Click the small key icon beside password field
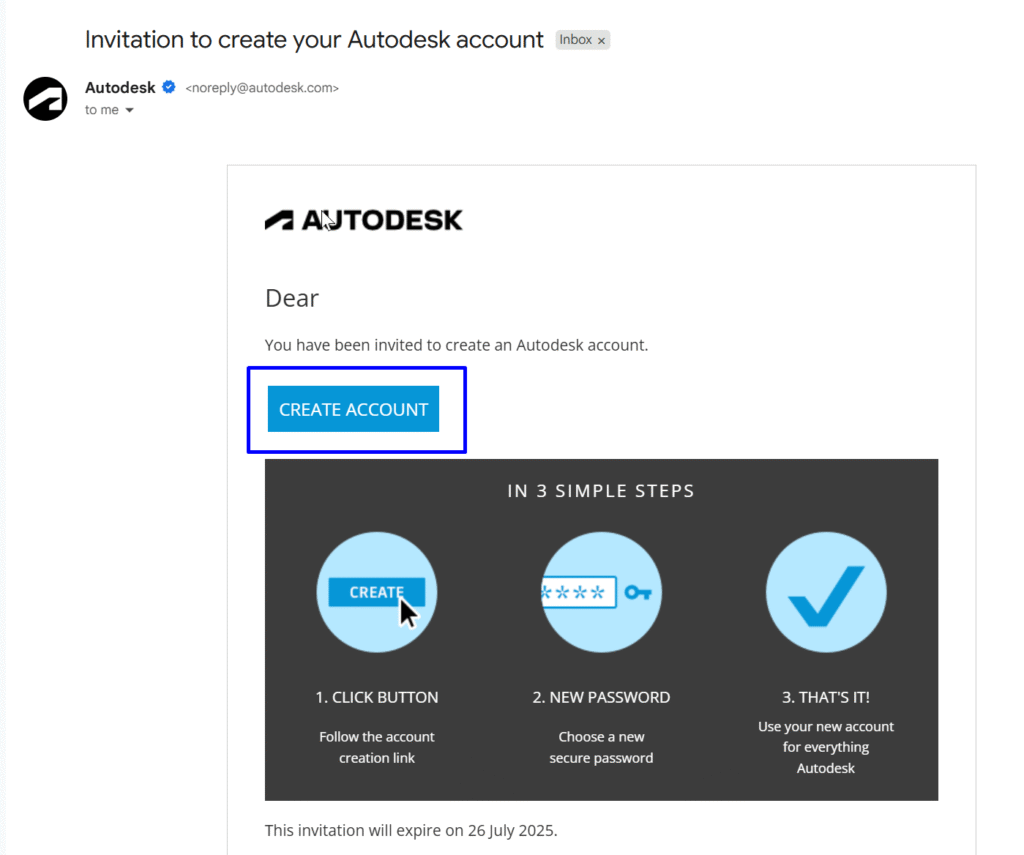The width and height of the screenshot is (1024, 855). (638, 592)
